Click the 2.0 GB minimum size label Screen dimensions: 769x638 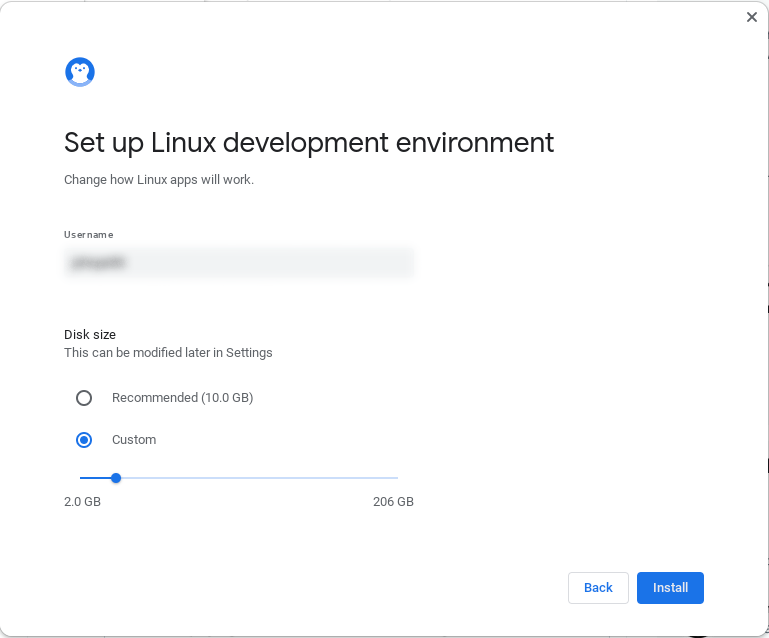[82, 502]
